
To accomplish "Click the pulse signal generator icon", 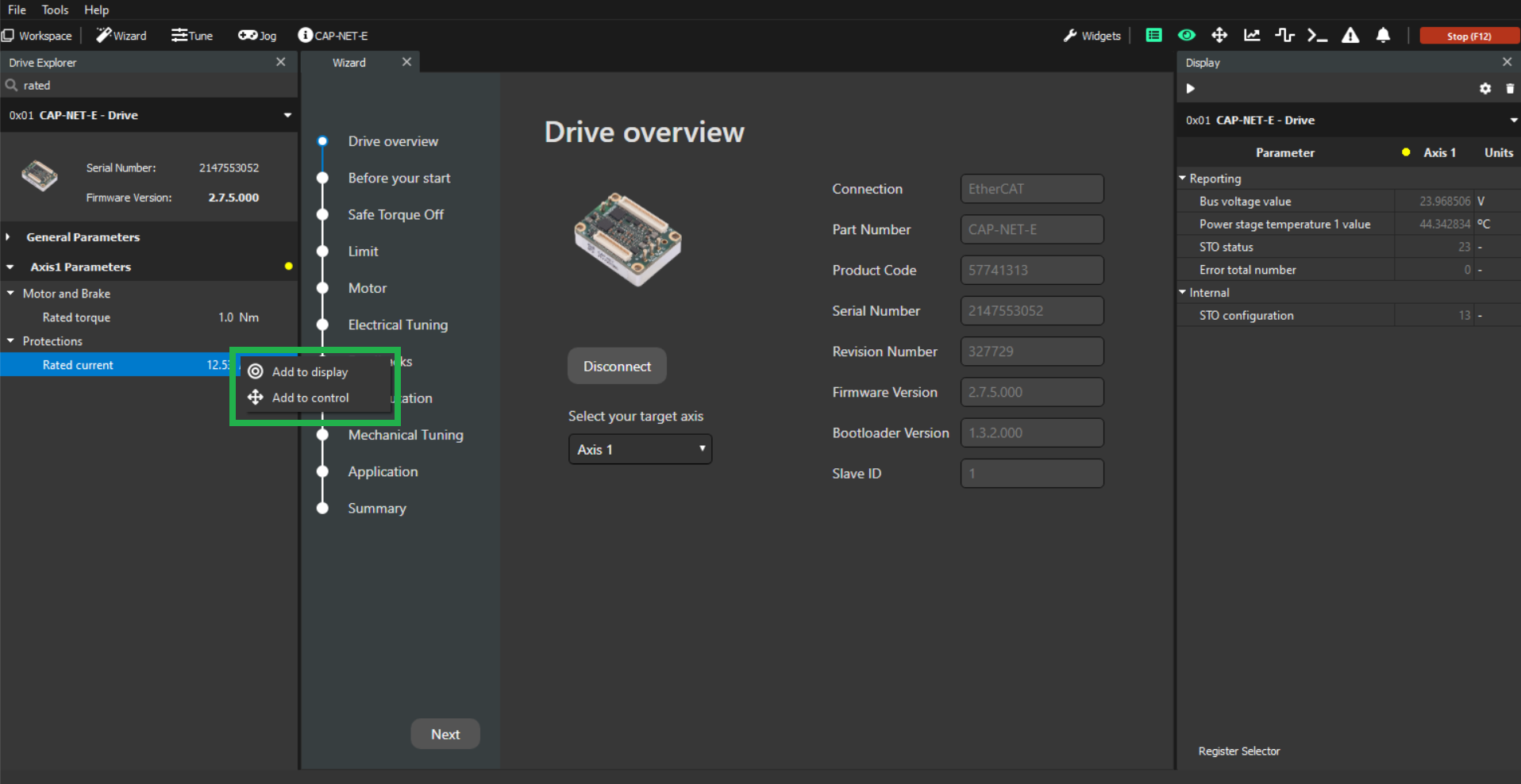I will (x=1284, y=36).
